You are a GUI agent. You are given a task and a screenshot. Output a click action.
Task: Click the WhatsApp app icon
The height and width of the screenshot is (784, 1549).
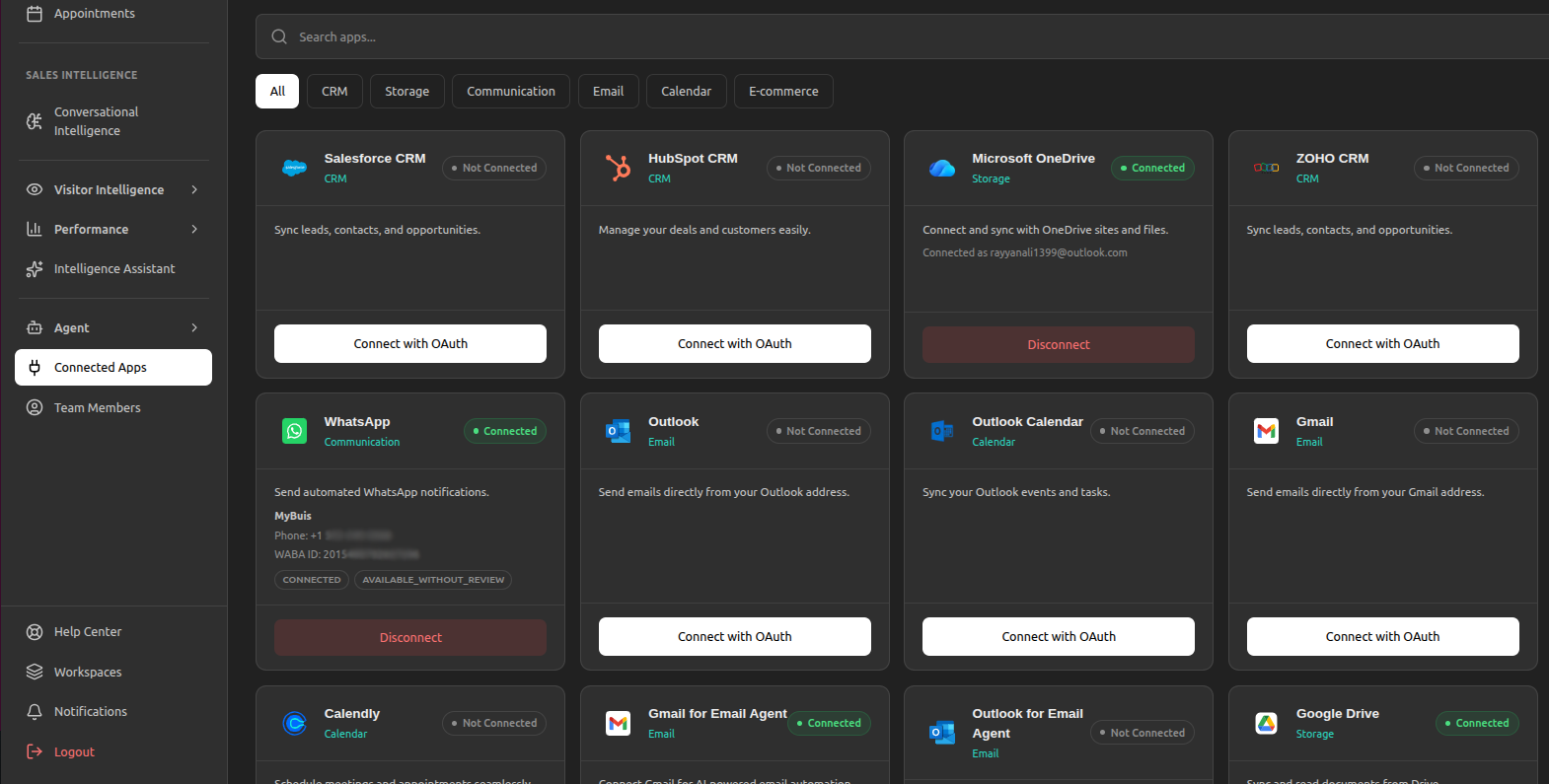pos(294,431)
